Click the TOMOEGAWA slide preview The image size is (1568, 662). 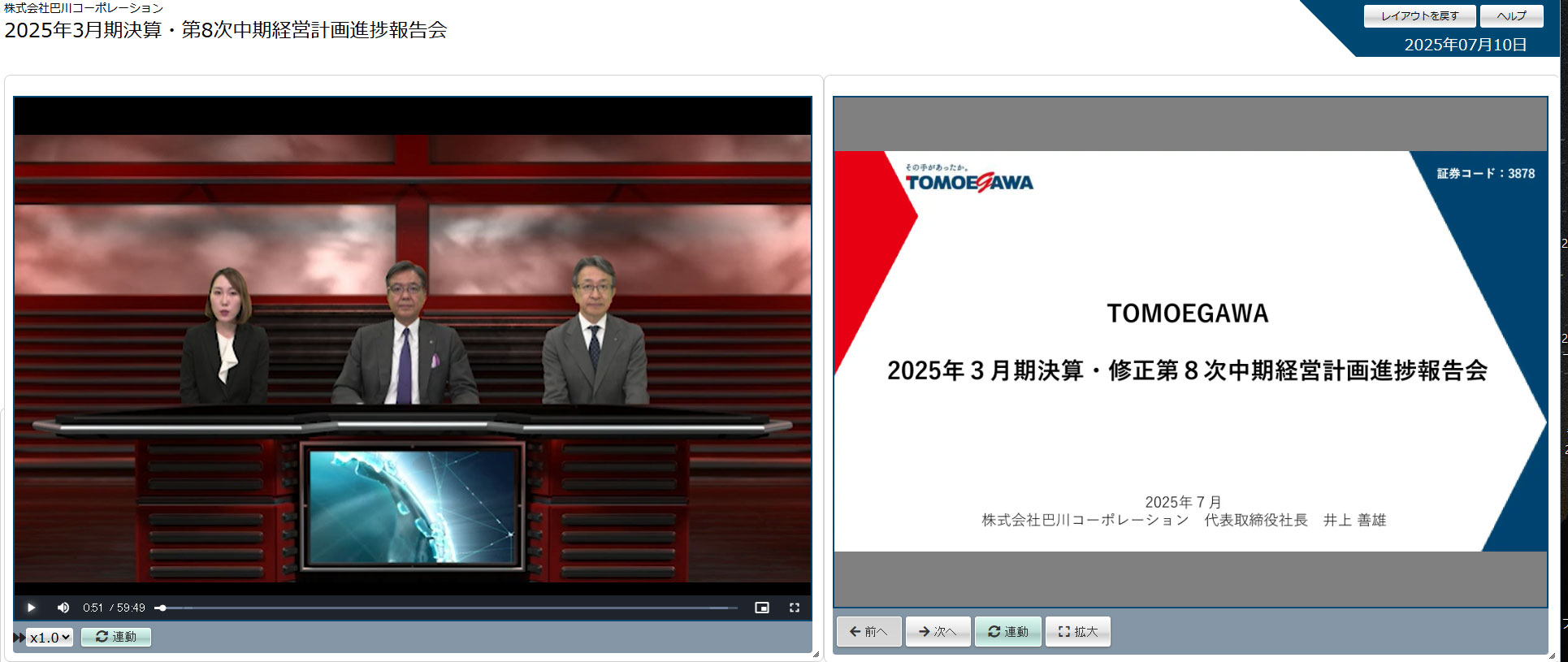pyautogui.click(x=1190, y=352)
